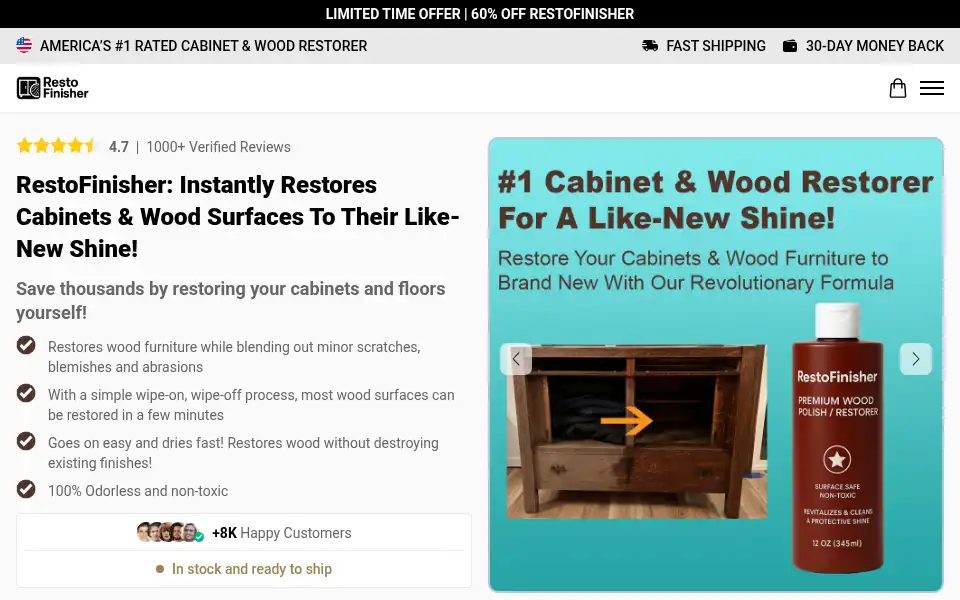Click the American flag icon
The image size is (960, 600).
(24, 45)
